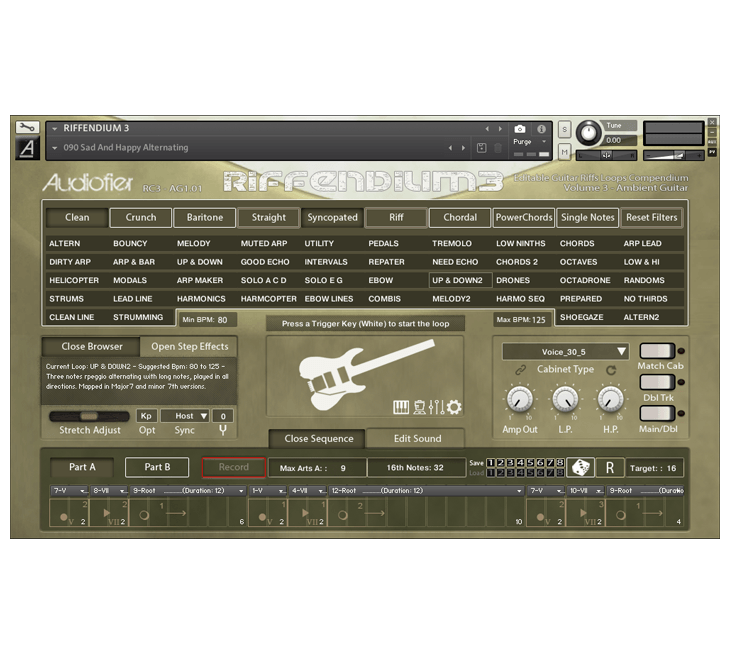
Task: Roll the dice randomize icon
Action: (x=580, y=467)
